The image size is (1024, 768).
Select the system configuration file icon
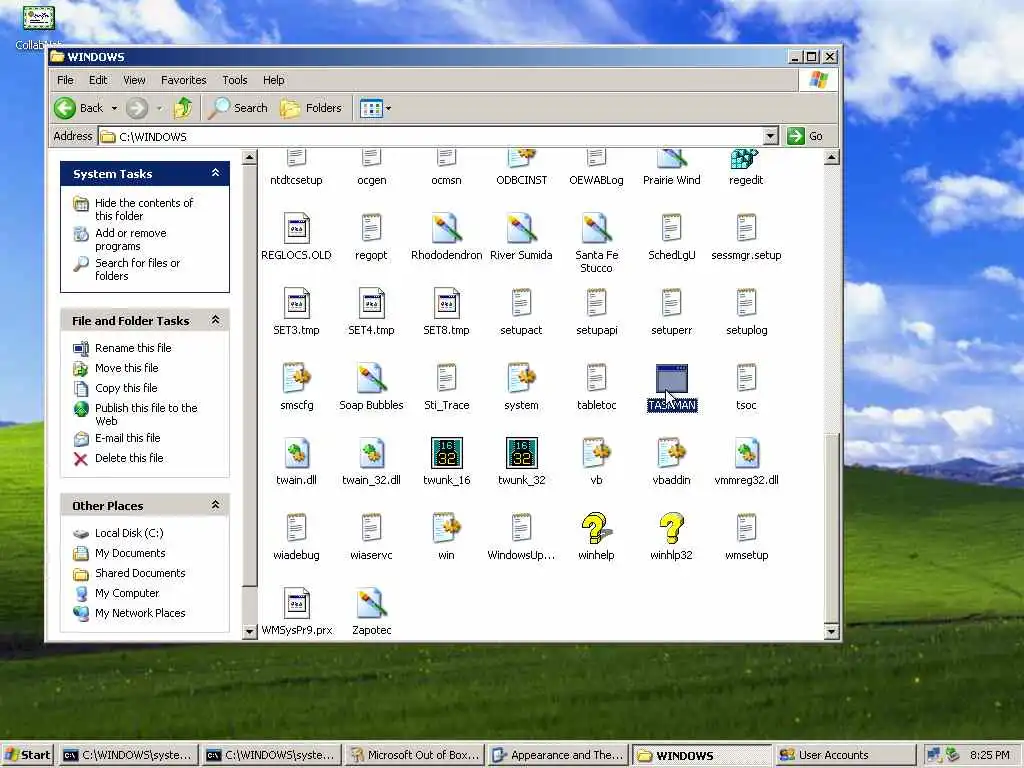tap(521, 379)
